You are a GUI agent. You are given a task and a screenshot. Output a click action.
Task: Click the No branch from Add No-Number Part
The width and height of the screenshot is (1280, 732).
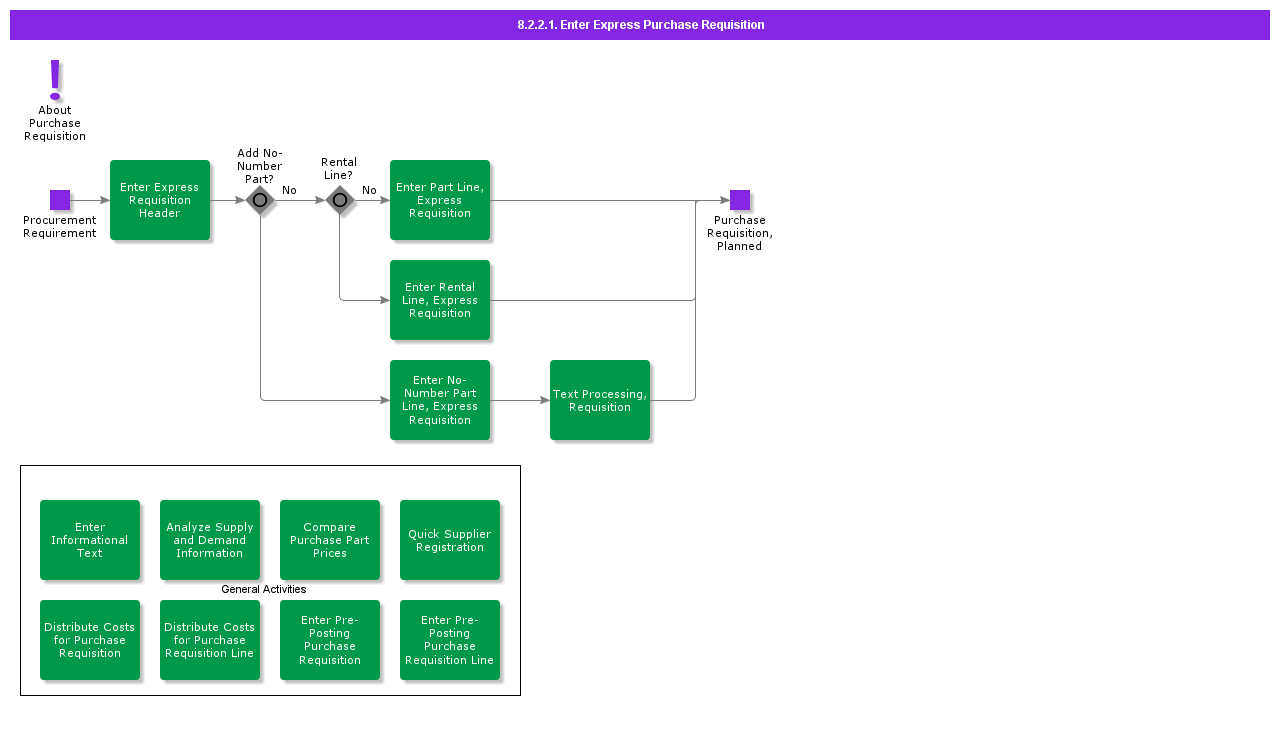290,190
